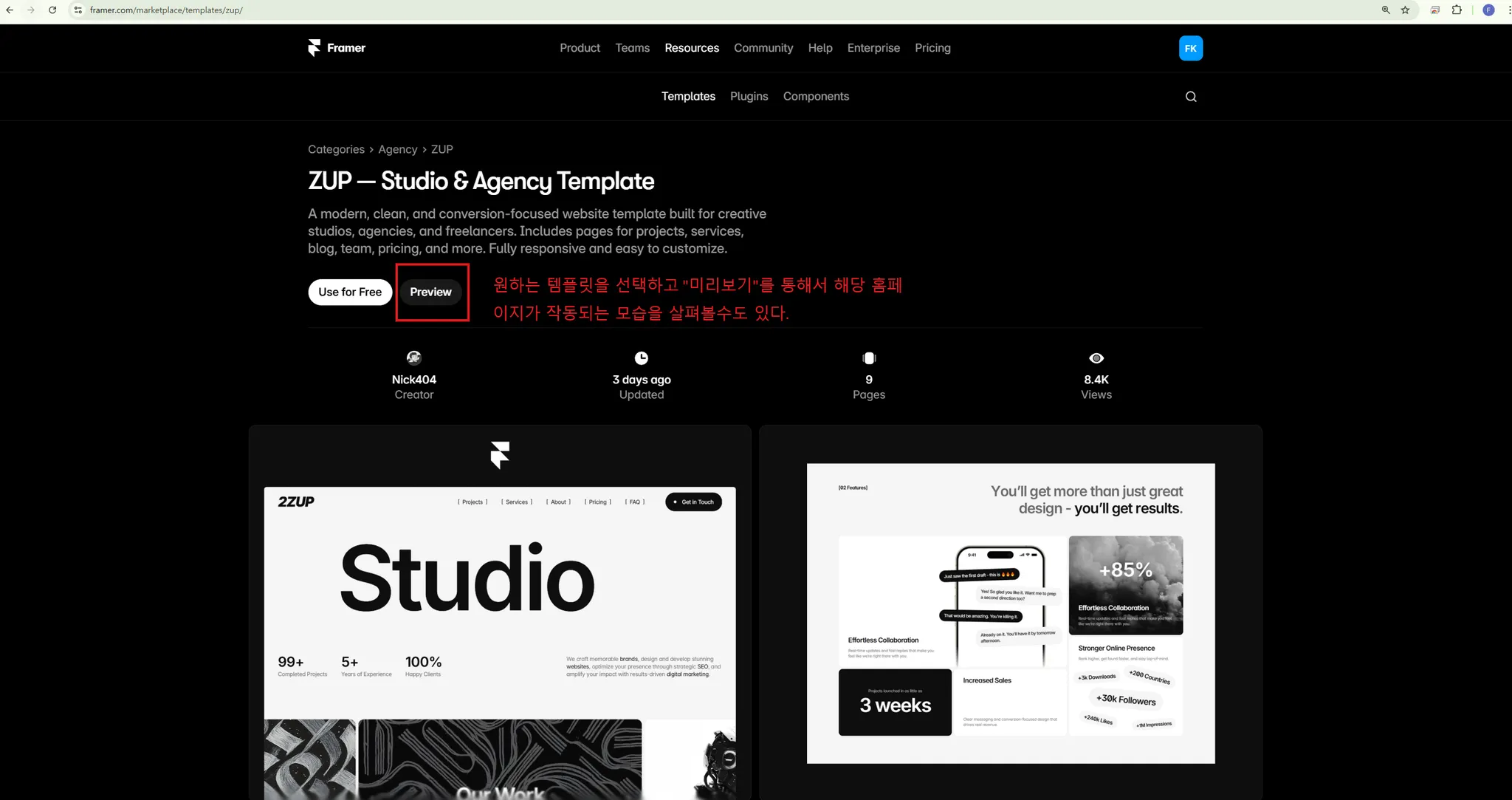Open the browser extensions puzzle icon
This screenshot has height=800, width=1512.
coord(1457,10)
